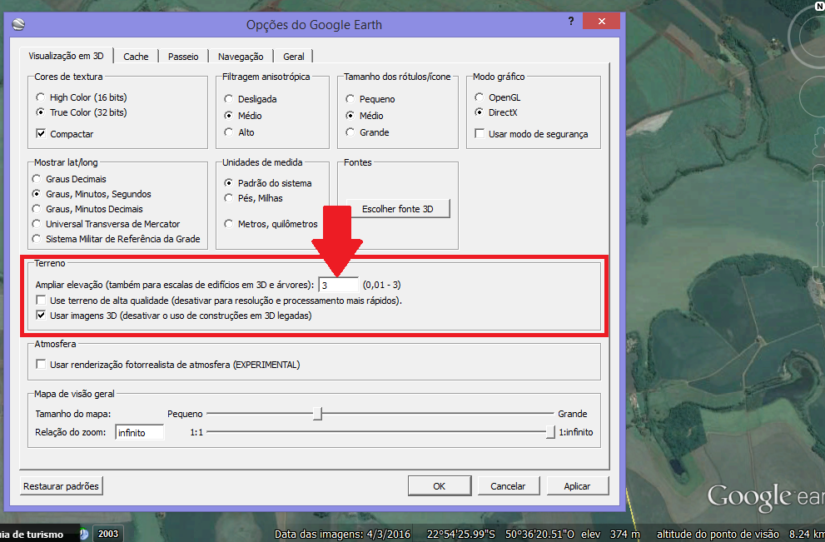825x542 pixels.
Task: Select Graus Decimais lat/long format
Action: pyautogui.click(x=69, y=179)
